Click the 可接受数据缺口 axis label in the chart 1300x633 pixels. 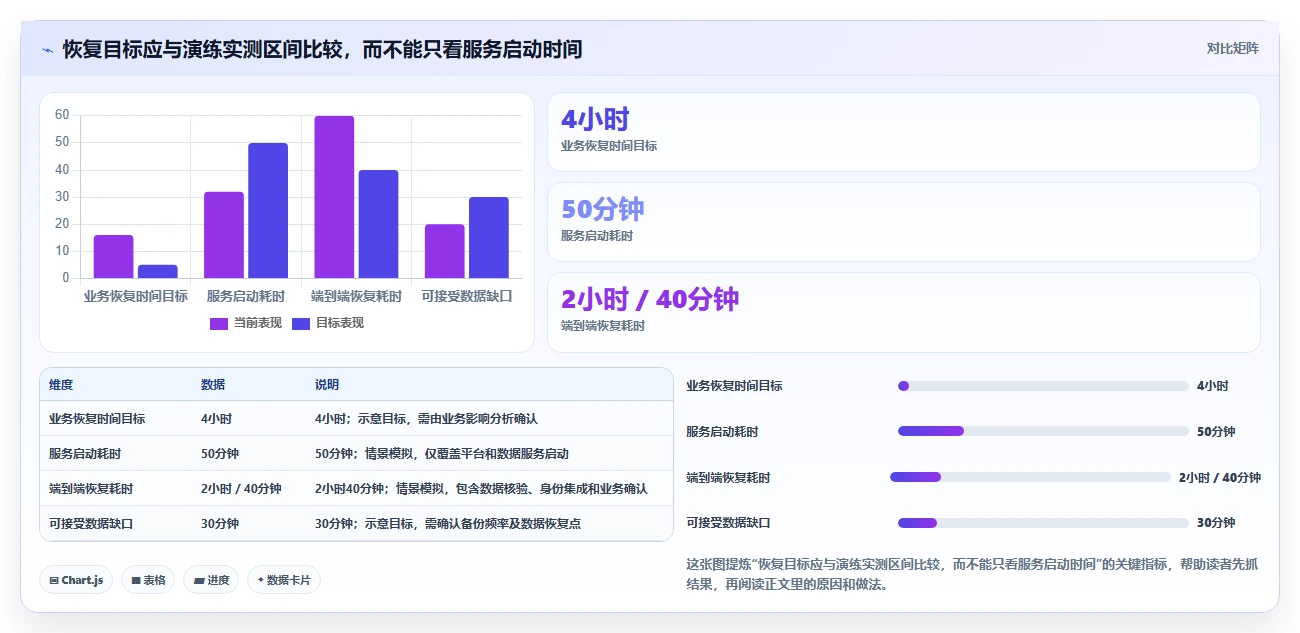(467, 296)
